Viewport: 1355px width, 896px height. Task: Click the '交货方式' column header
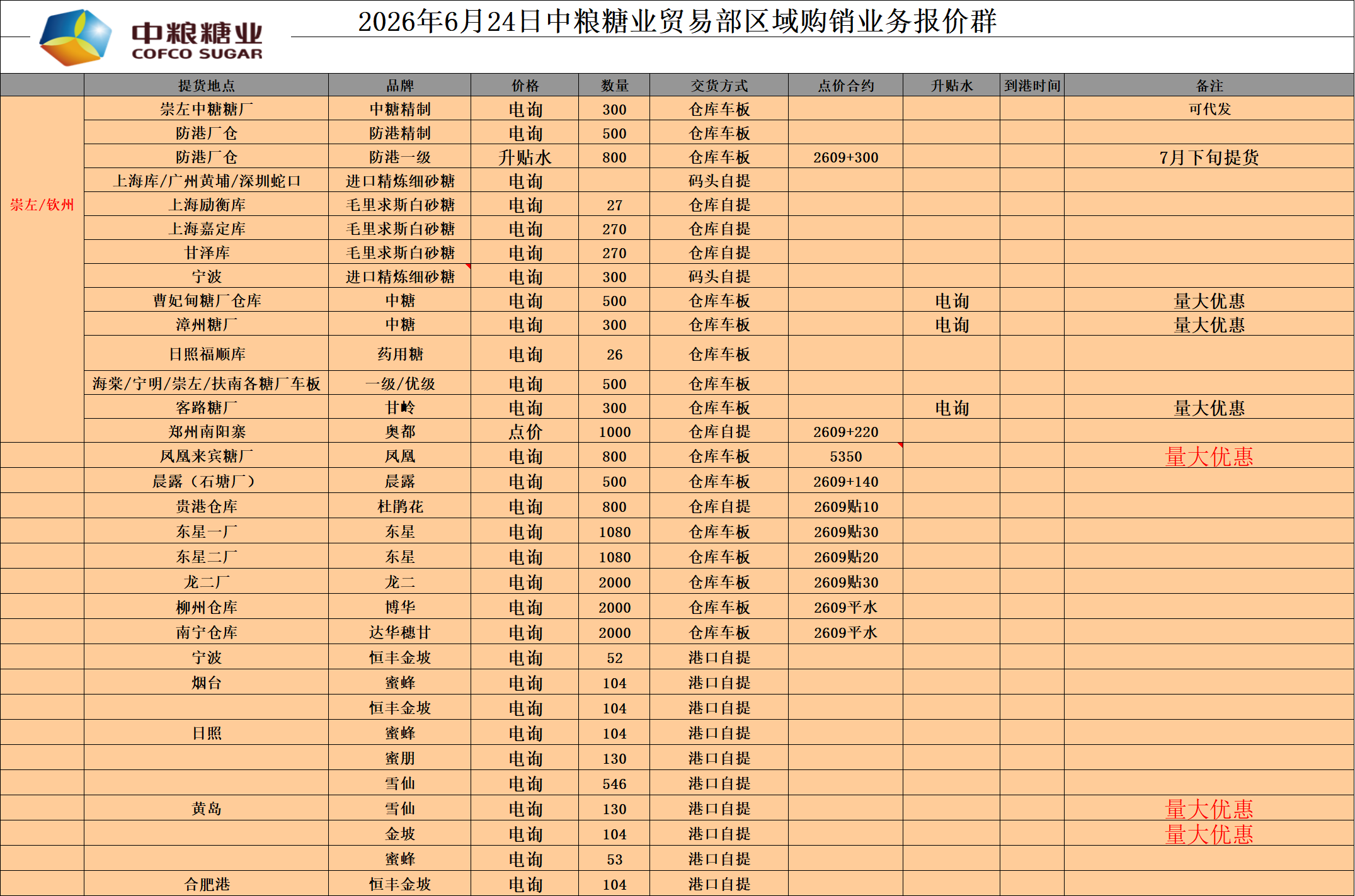[x=719, y=86]
